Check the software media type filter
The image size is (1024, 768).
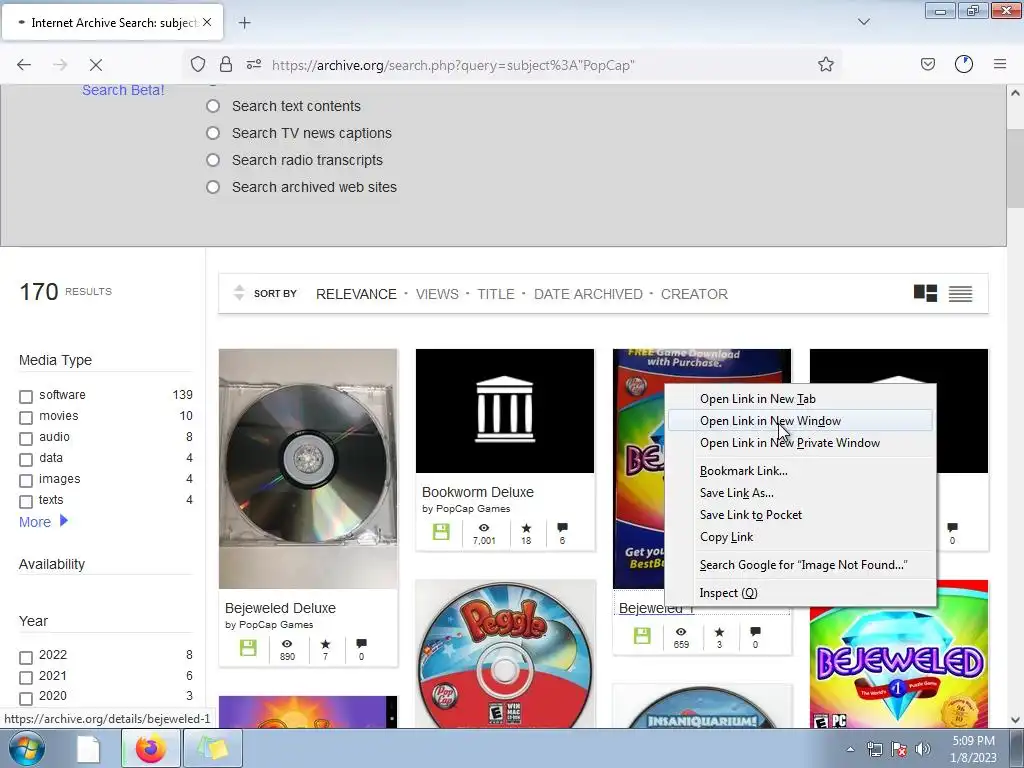26,396
